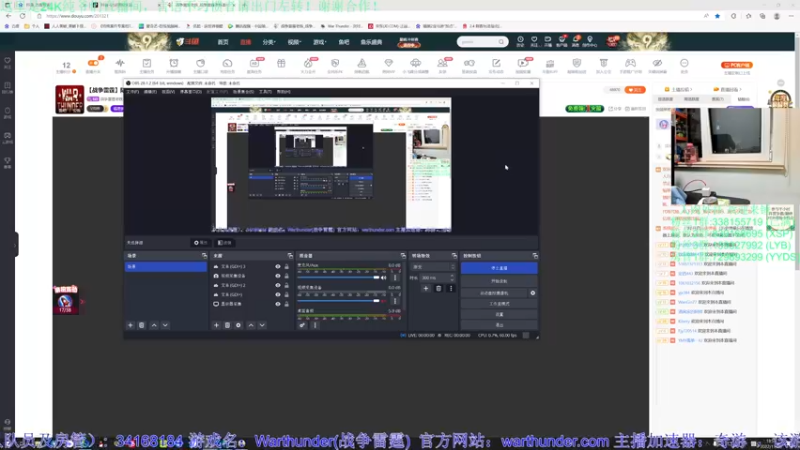Adjust 视频采集设备 mixer volume slider
The width and height of the screenshot is (800, 450).
tap(338, 301)
